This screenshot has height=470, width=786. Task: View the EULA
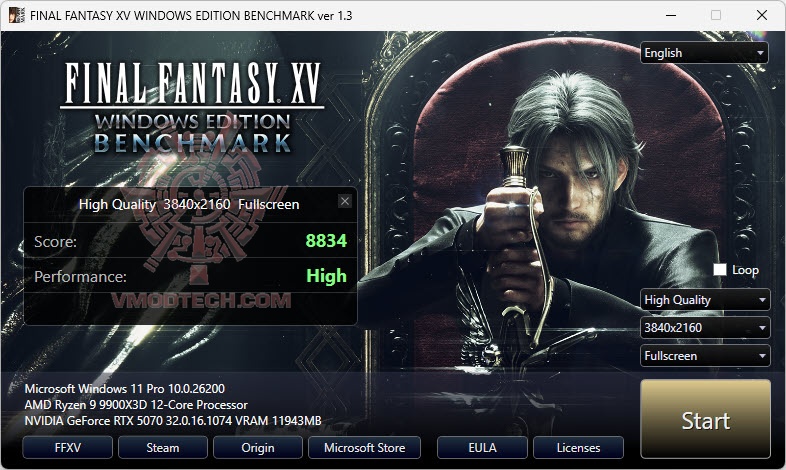coord(482,447)
